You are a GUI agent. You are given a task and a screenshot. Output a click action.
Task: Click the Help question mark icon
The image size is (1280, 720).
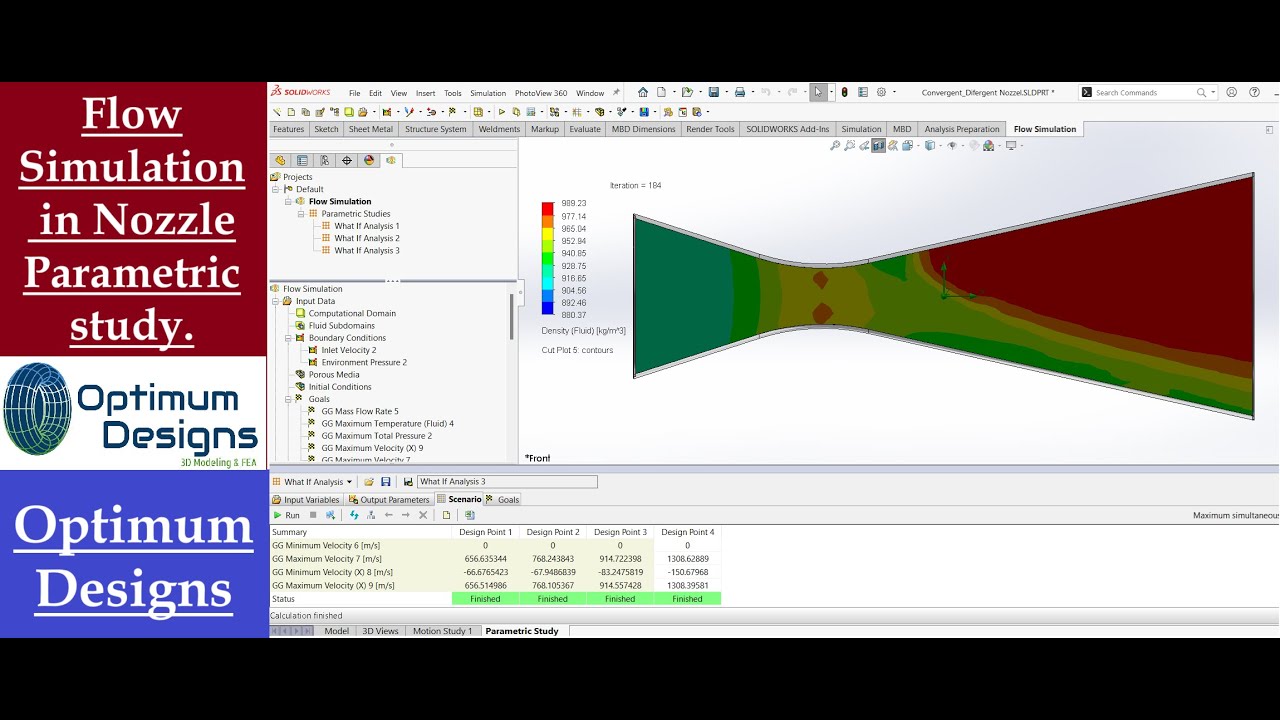(1252, 92)
